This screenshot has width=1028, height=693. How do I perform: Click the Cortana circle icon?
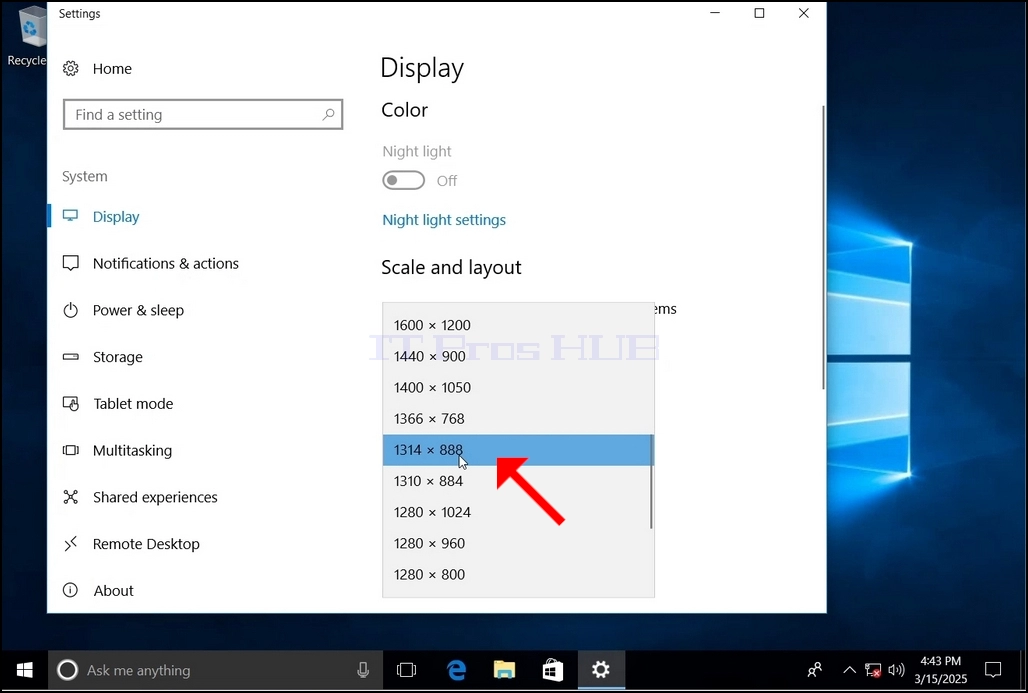(x=67, y=670)
